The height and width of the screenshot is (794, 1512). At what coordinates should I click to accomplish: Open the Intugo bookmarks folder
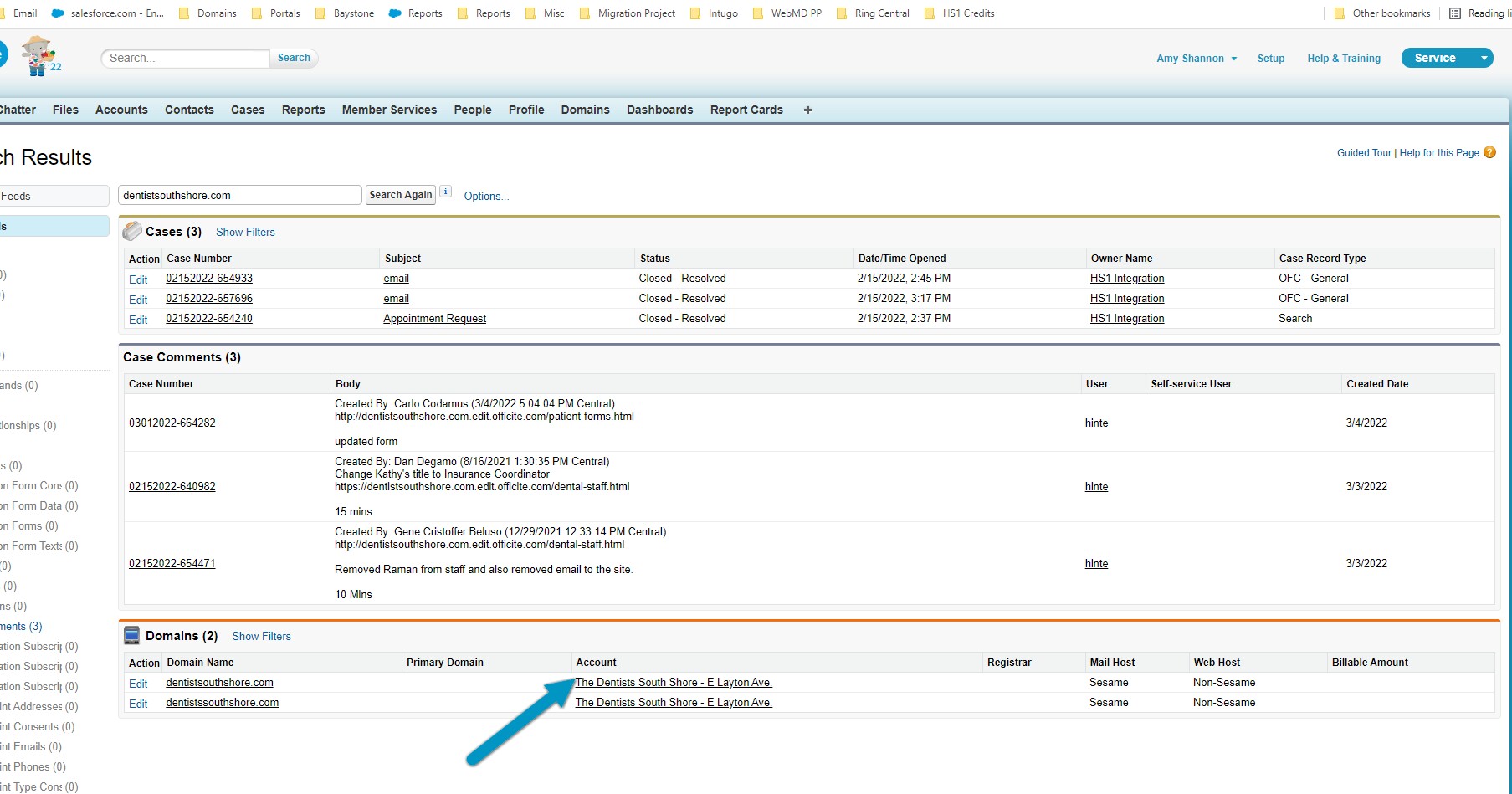[714, 13]
